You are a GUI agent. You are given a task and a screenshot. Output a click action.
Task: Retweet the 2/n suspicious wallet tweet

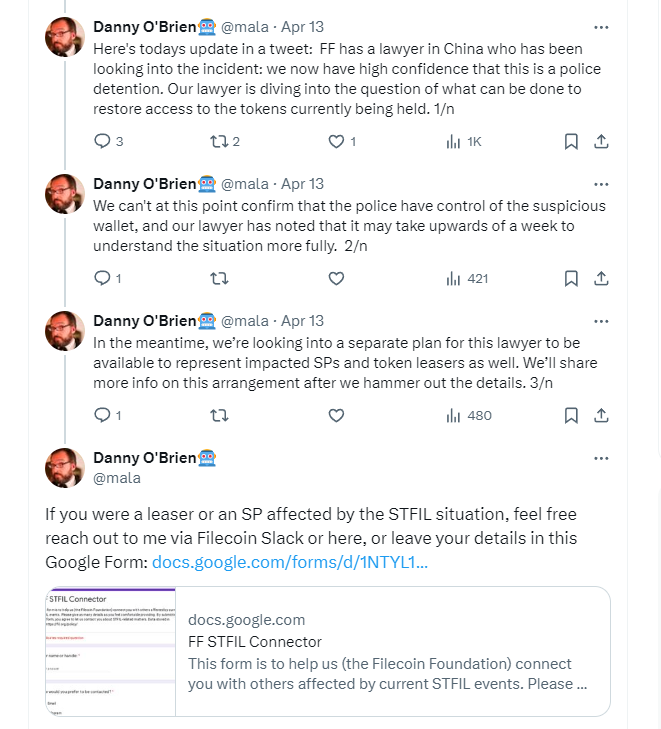[x=219, y=278]
